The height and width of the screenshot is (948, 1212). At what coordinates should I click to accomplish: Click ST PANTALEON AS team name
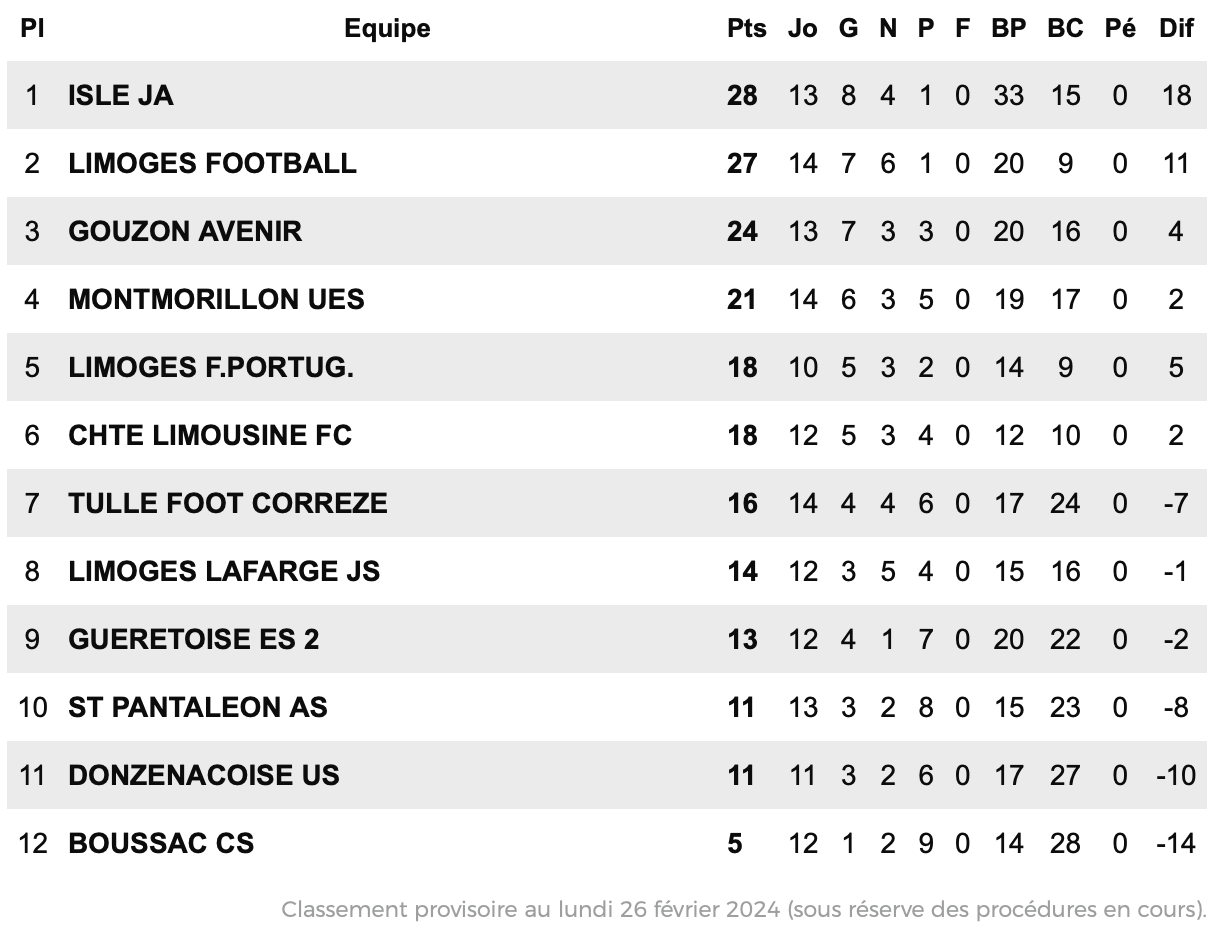[198, 707]
